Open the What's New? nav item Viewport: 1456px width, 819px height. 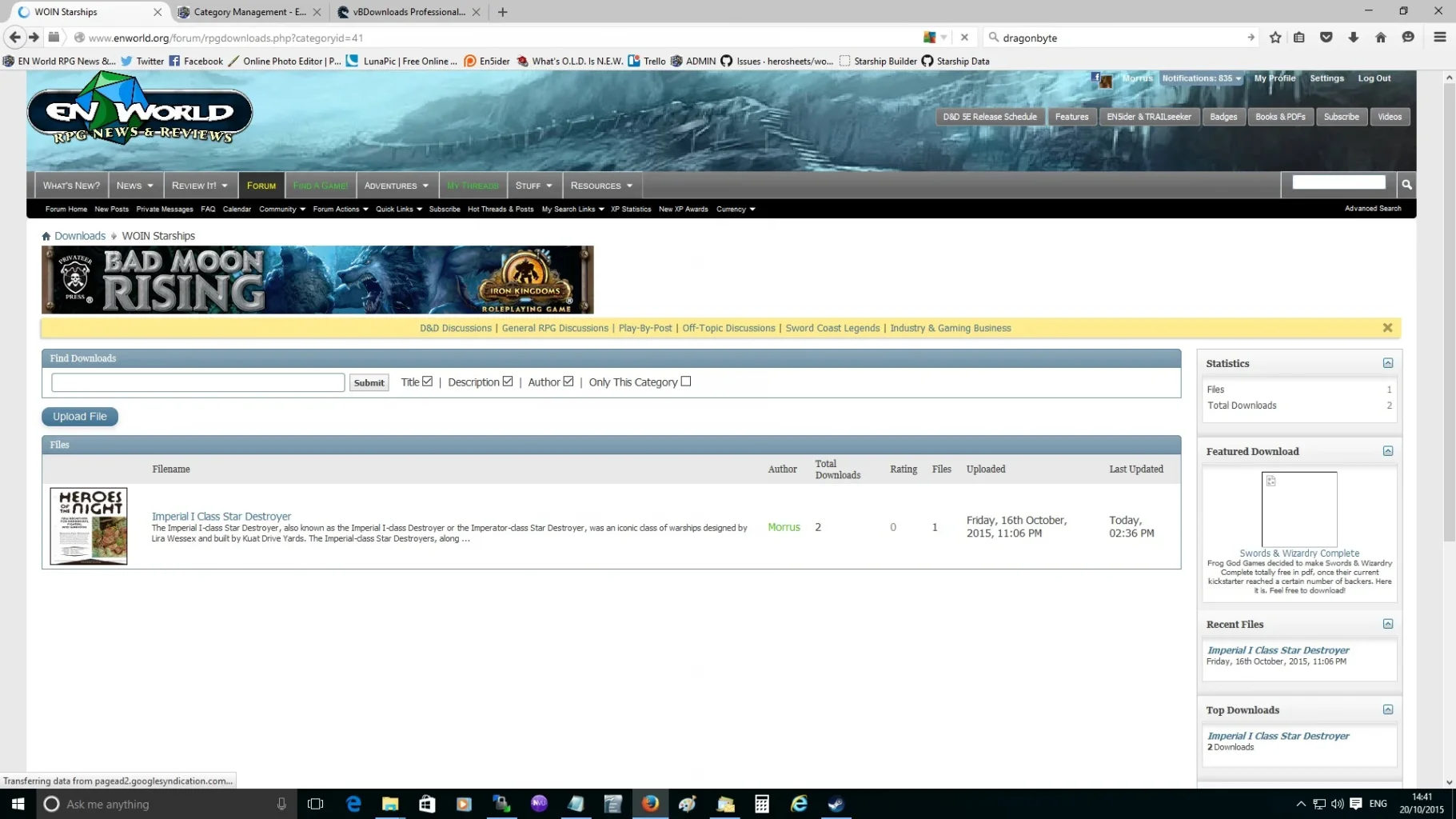(71, 186)
